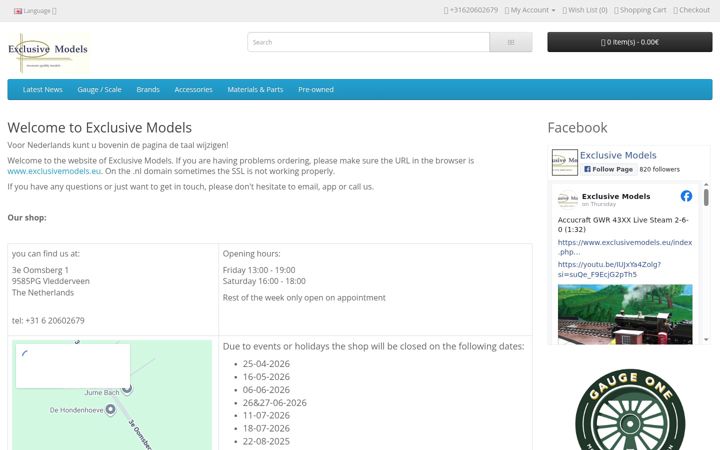The image size is (720, 450).
Task: Click the Gauge One wheel badge
Action: (x=630, y=409)
